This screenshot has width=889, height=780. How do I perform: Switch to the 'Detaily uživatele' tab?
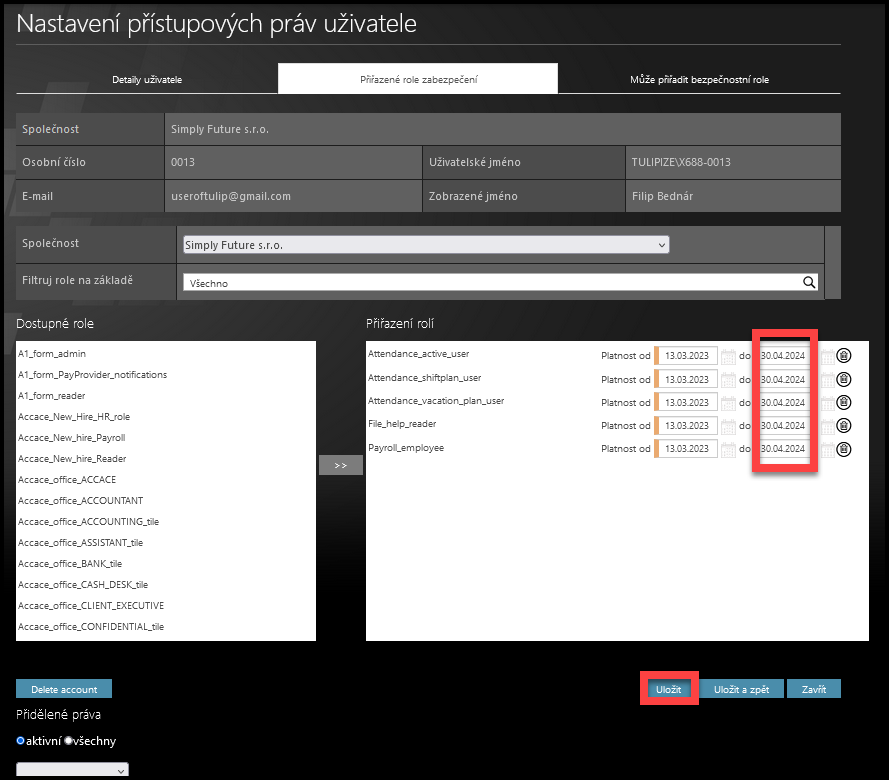[x=147, y=79]
